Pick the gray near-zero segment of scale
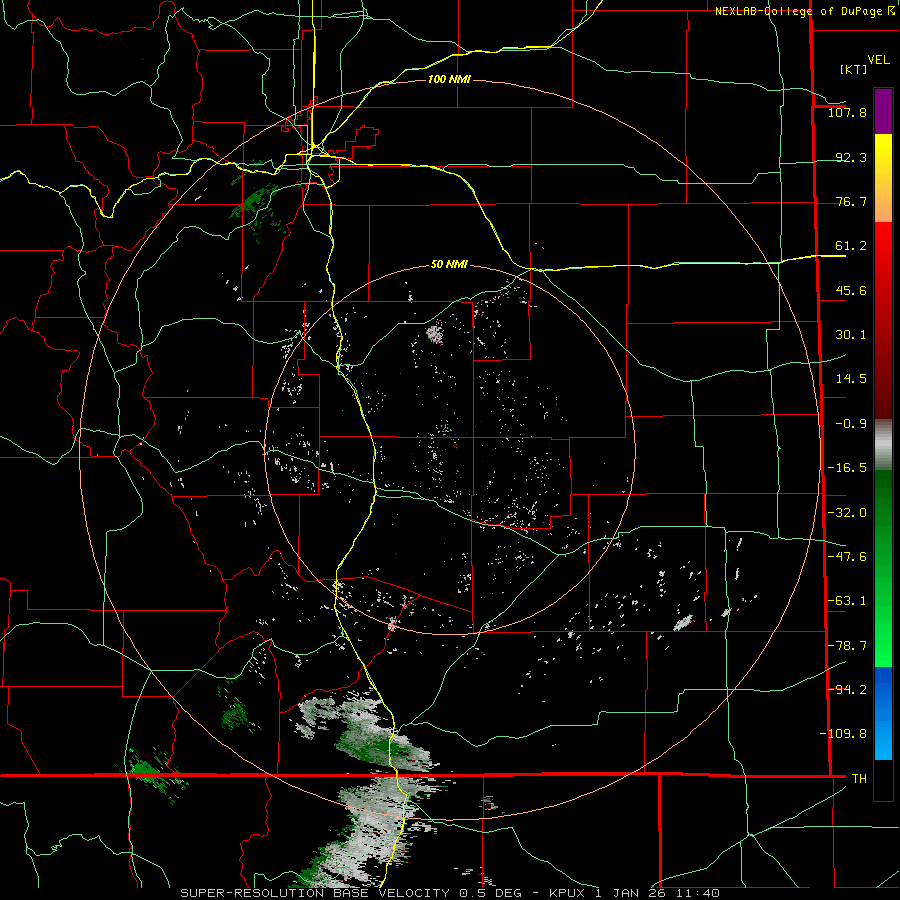Image resolution: width=900 pixels, height=900 pixels. click(883, 445)
